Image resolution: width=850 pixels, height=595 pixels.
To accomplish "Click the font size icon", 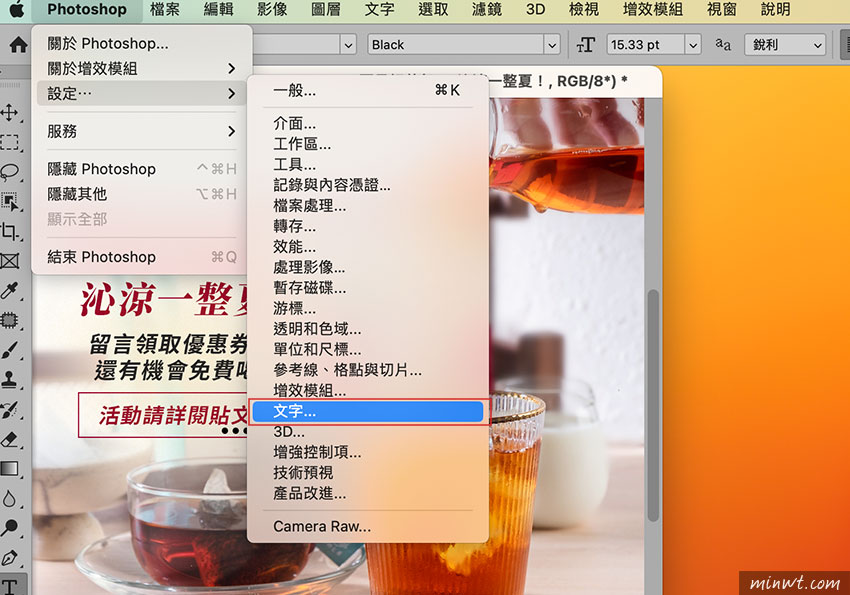I will [x=585, y=45].
